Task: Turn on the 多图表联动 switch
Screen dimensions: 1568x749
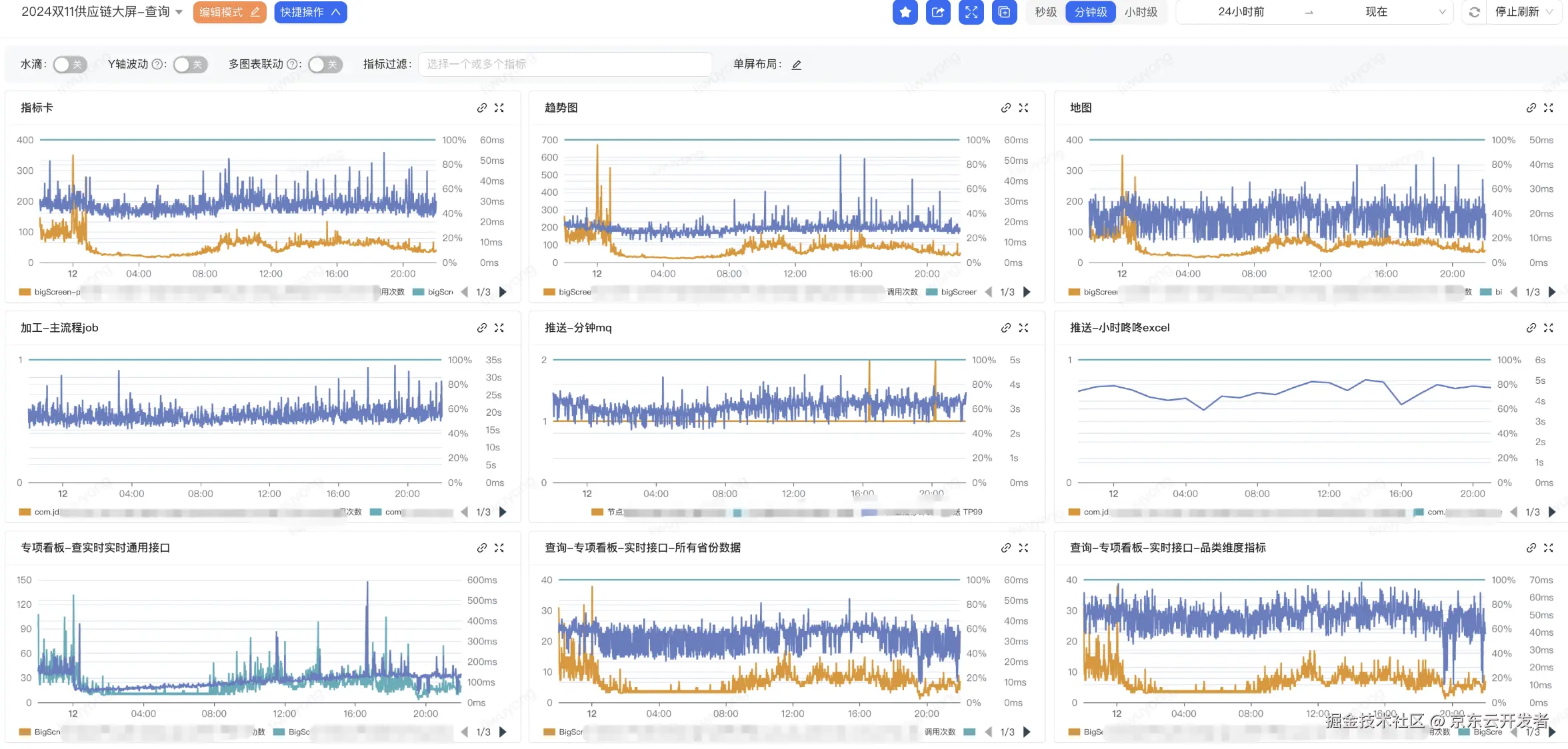Action: click(325, 65)
